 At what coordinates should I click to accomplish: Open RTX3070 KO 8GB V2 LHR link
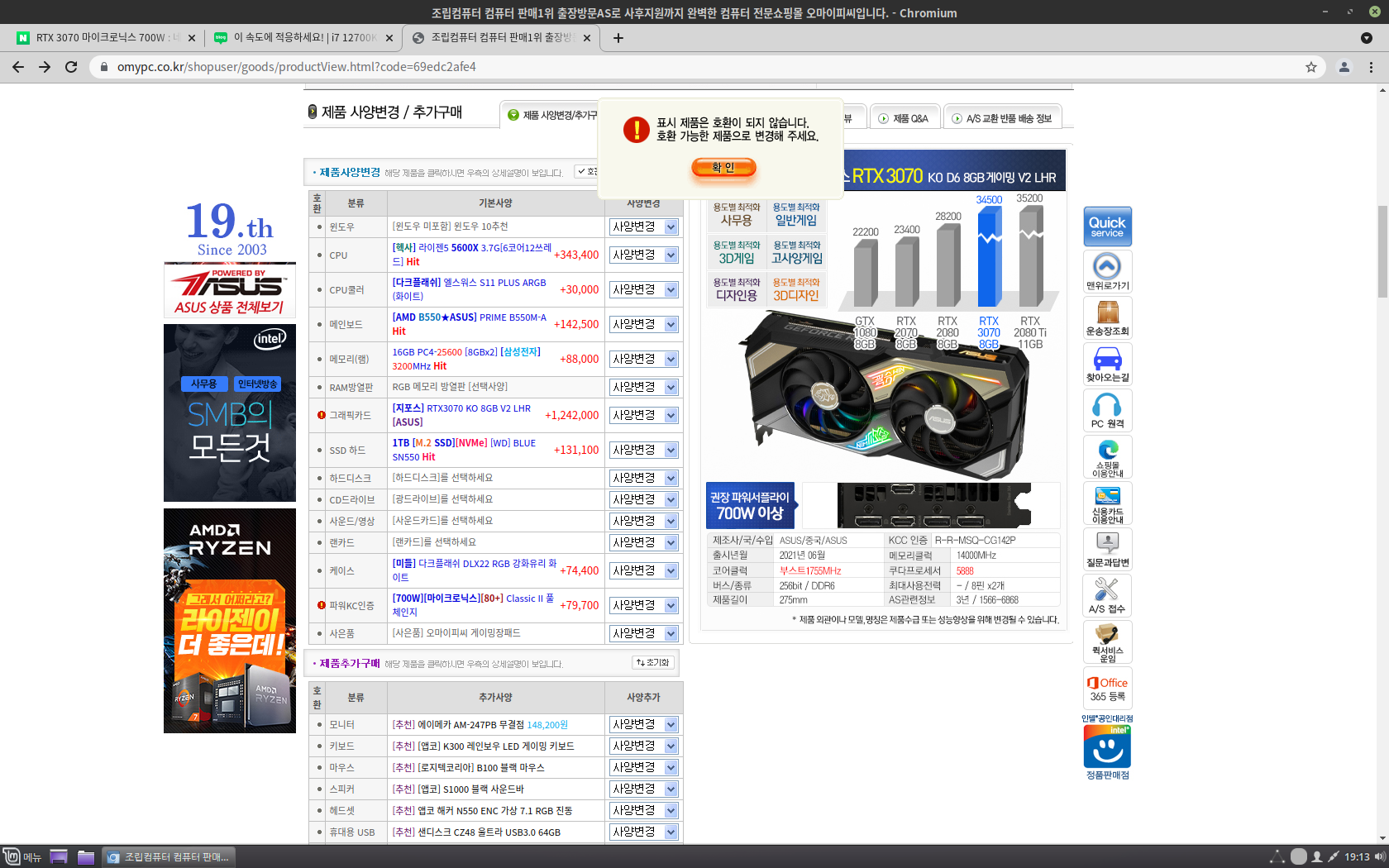pos(461,415)
